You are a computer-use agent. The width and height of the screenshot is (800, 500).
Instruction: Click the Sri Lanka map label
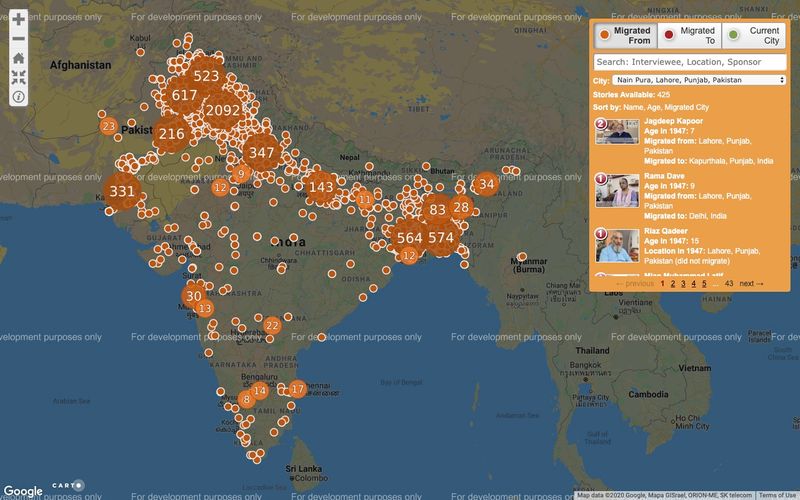click(x=303, y=469)
